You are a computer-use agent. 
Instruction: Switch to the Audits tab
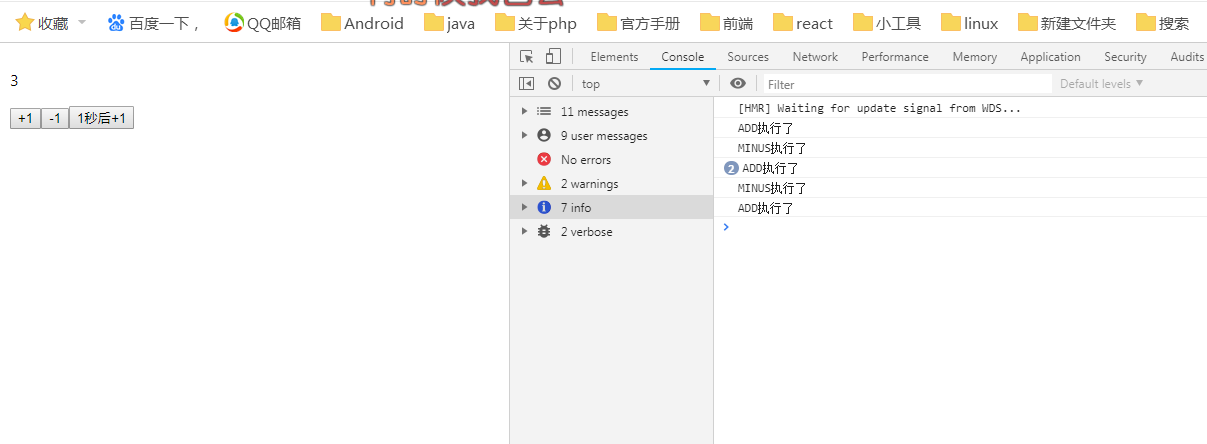click(1187, 57)
